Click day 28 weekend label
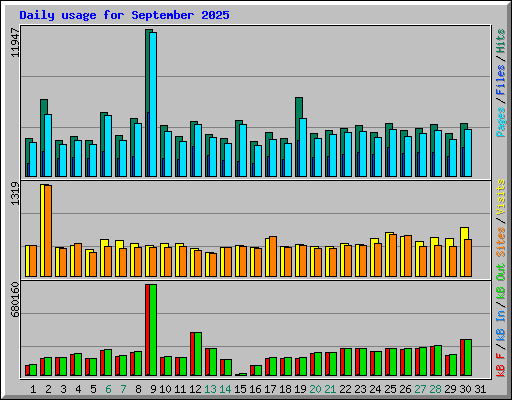This screenshot has width=512, height=400. point(435,389)
